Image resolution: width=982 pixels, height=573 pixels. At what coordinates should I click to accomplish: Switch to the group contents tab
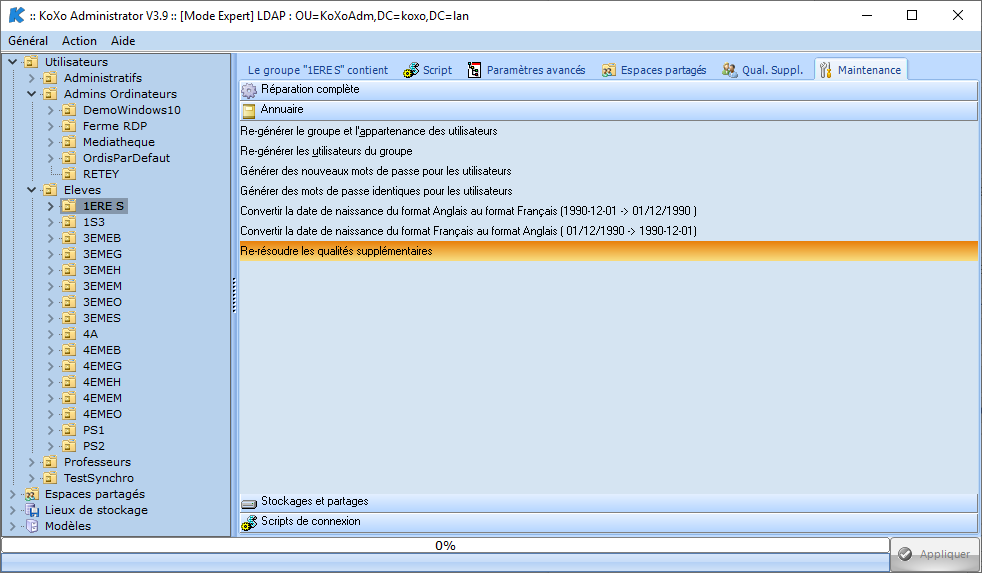[x=318, y=70]
